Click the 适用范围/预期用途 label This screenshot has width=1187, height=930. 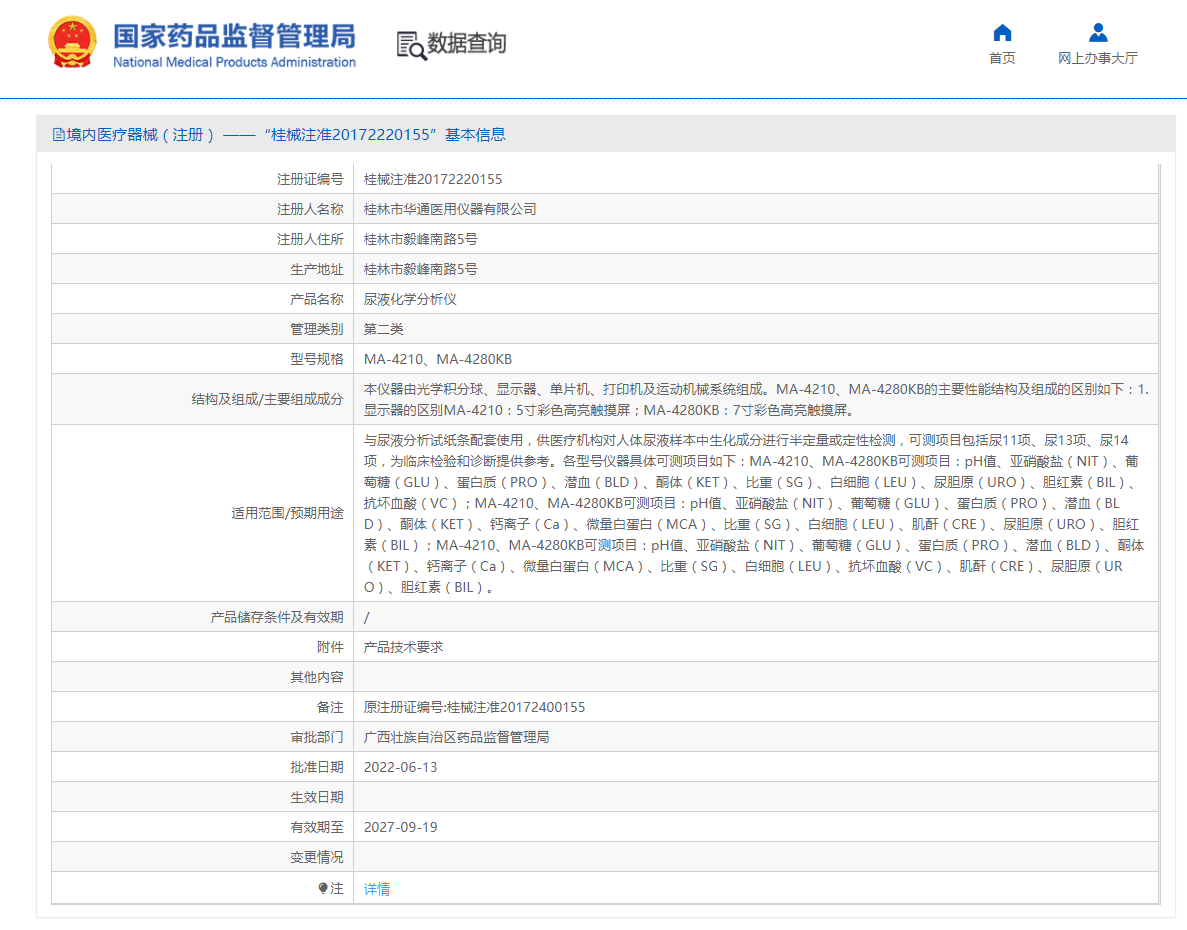click(287, 513)
